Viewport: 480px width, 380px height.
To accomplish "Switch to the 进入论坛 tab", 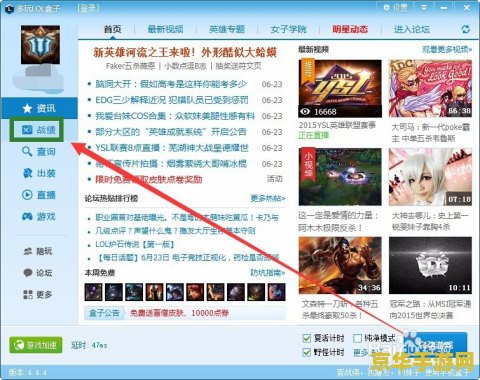I will point(412,29).
